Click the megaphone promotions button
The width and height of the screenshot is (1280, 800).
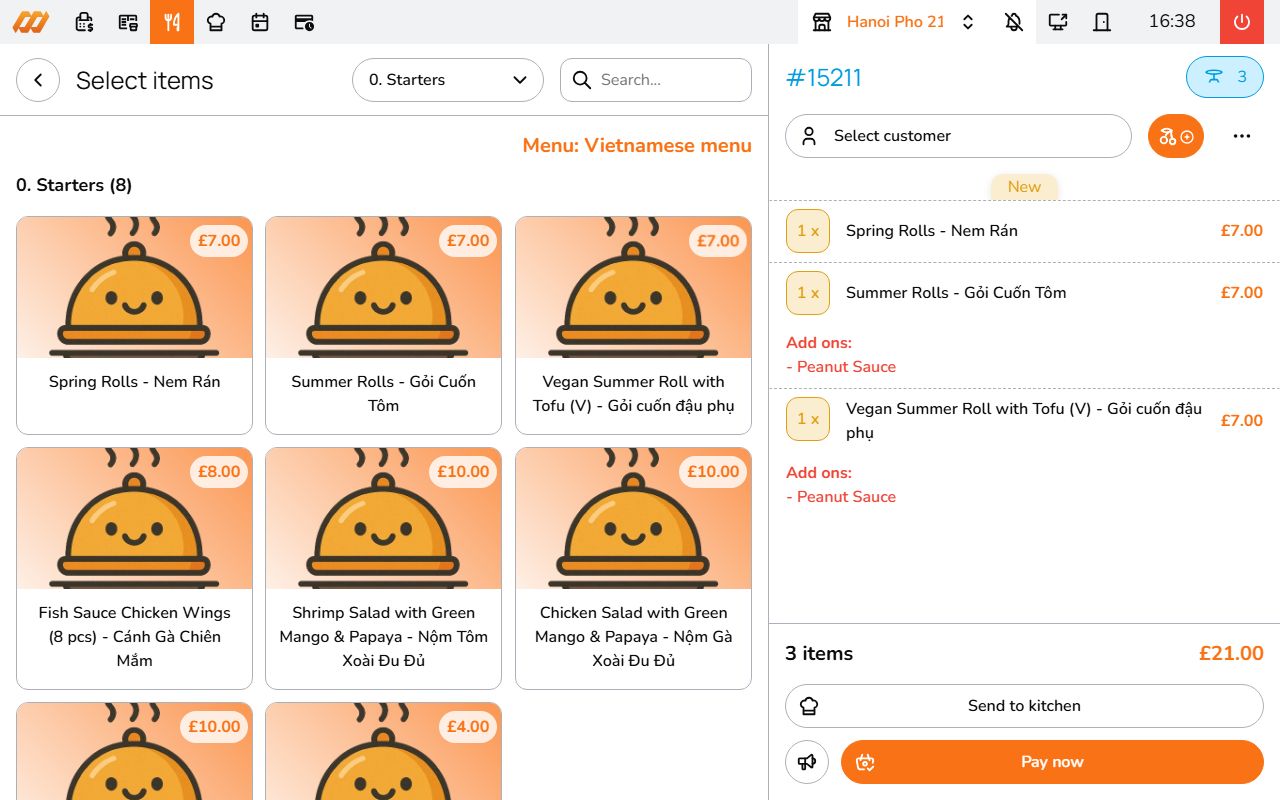[807, 762]
